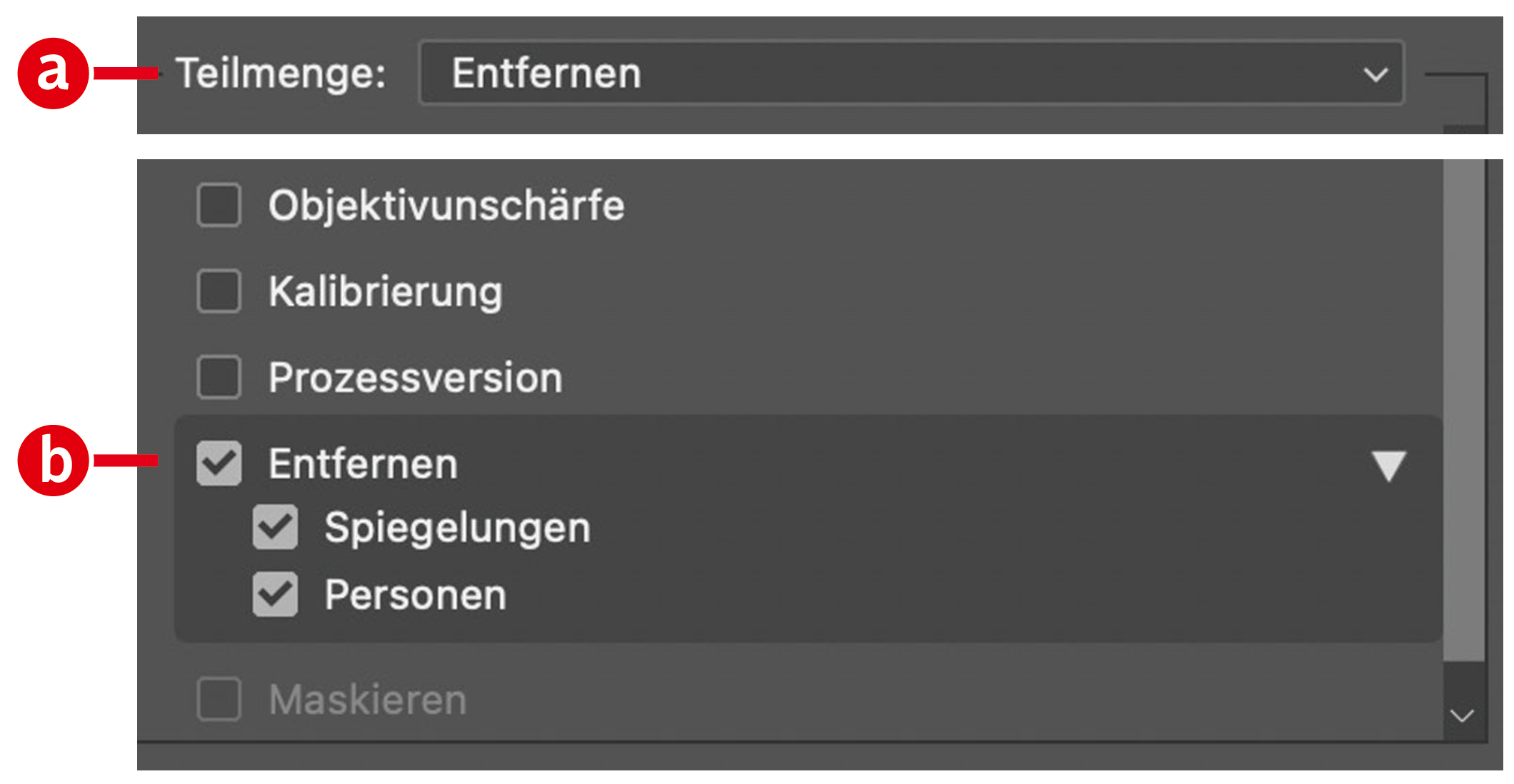Uncheck the parent Entfernen checkbox
This screenshot has height=784, width=1514.
pos(219,463)
